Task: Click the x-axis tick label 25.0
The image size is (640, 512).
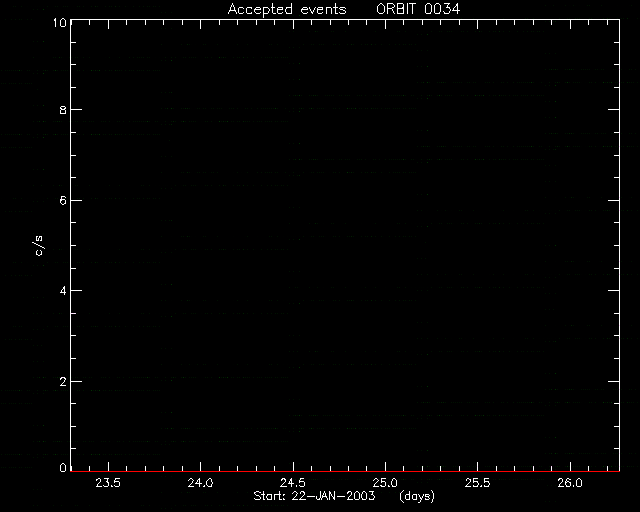Action: (385, 483)
